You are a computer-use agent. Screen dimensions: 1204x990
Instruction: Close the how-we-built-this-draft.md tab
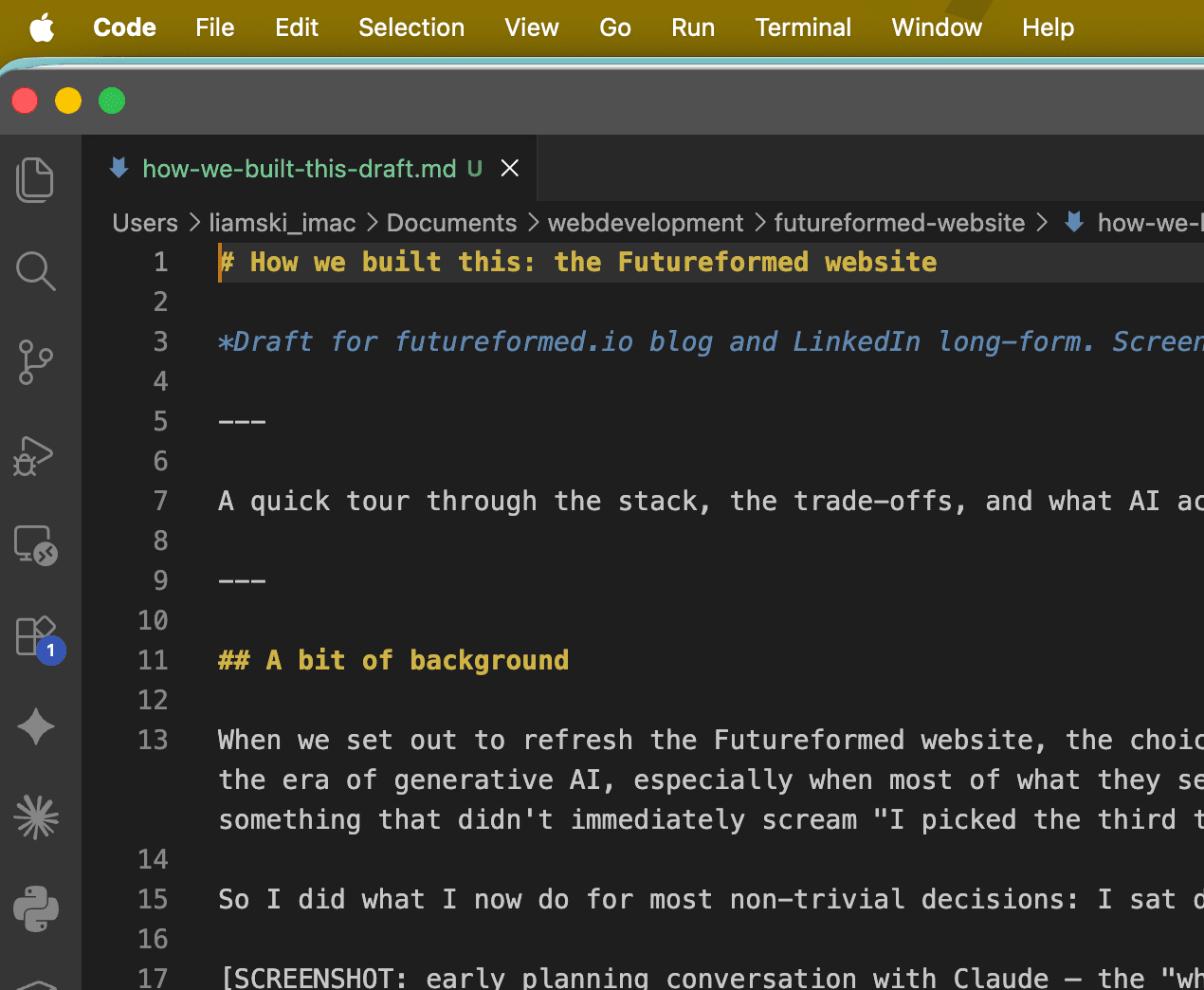509,168
